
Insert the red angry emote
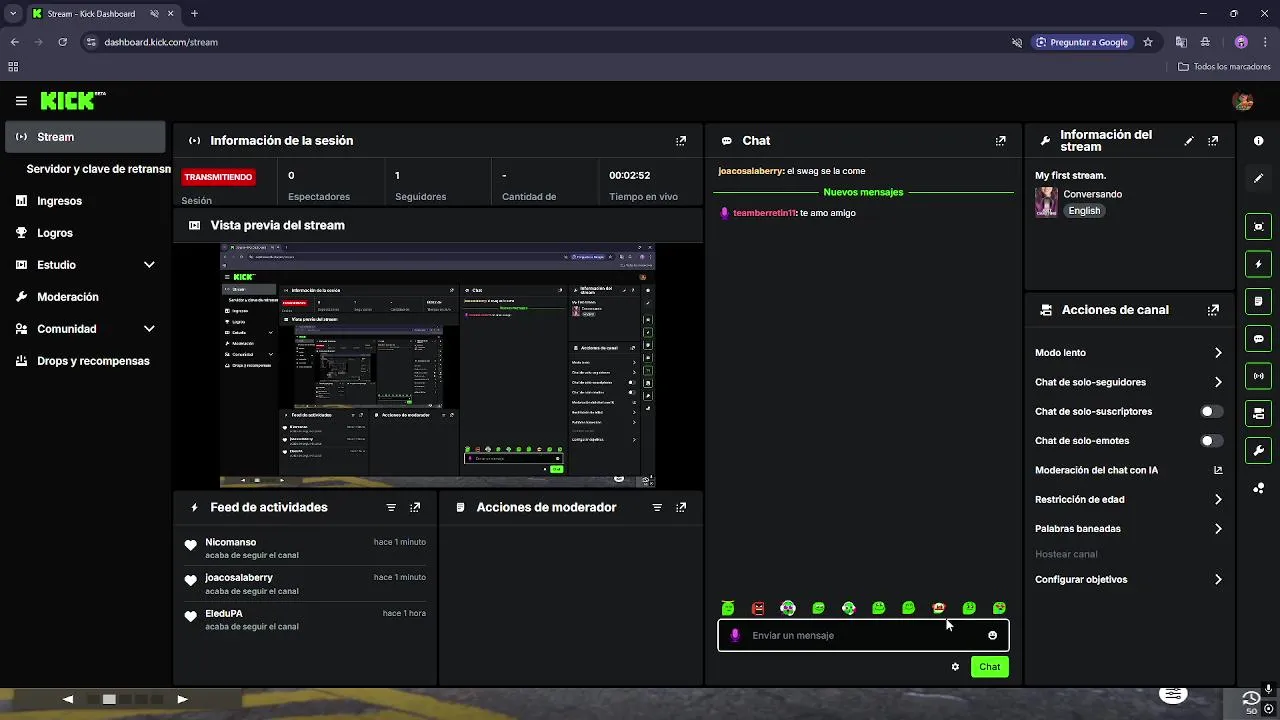[758, 608]
